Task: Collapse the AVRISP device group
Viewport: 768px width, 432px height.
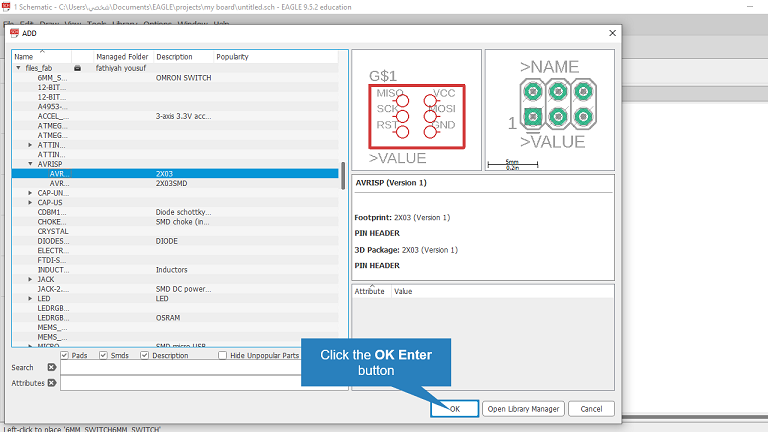Action: [30, 164]
